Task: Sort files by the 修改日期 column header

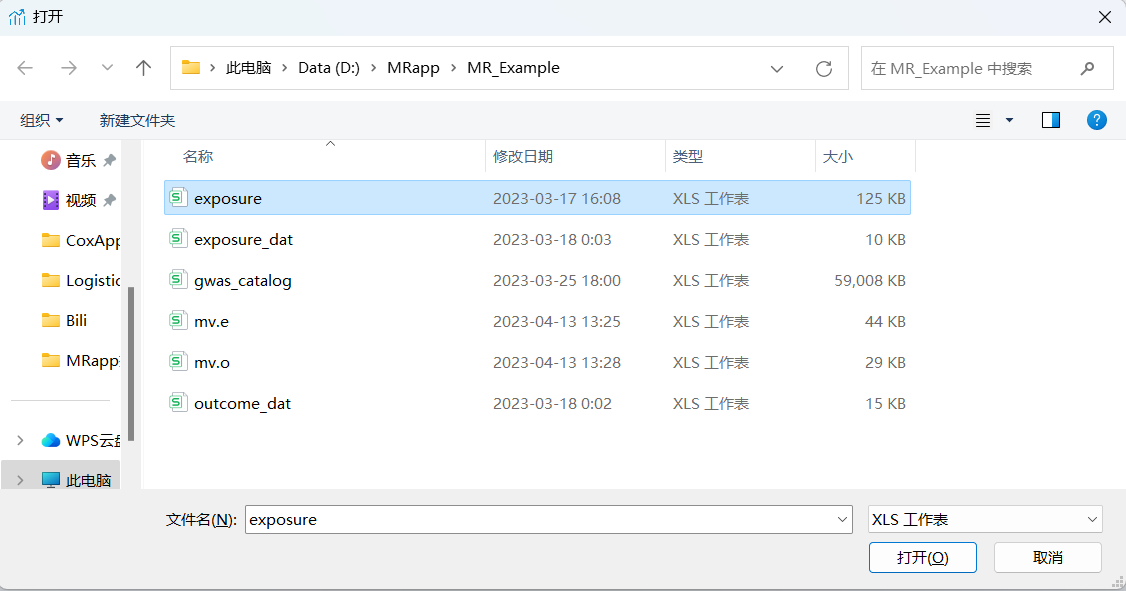Action: click(524, 158)
